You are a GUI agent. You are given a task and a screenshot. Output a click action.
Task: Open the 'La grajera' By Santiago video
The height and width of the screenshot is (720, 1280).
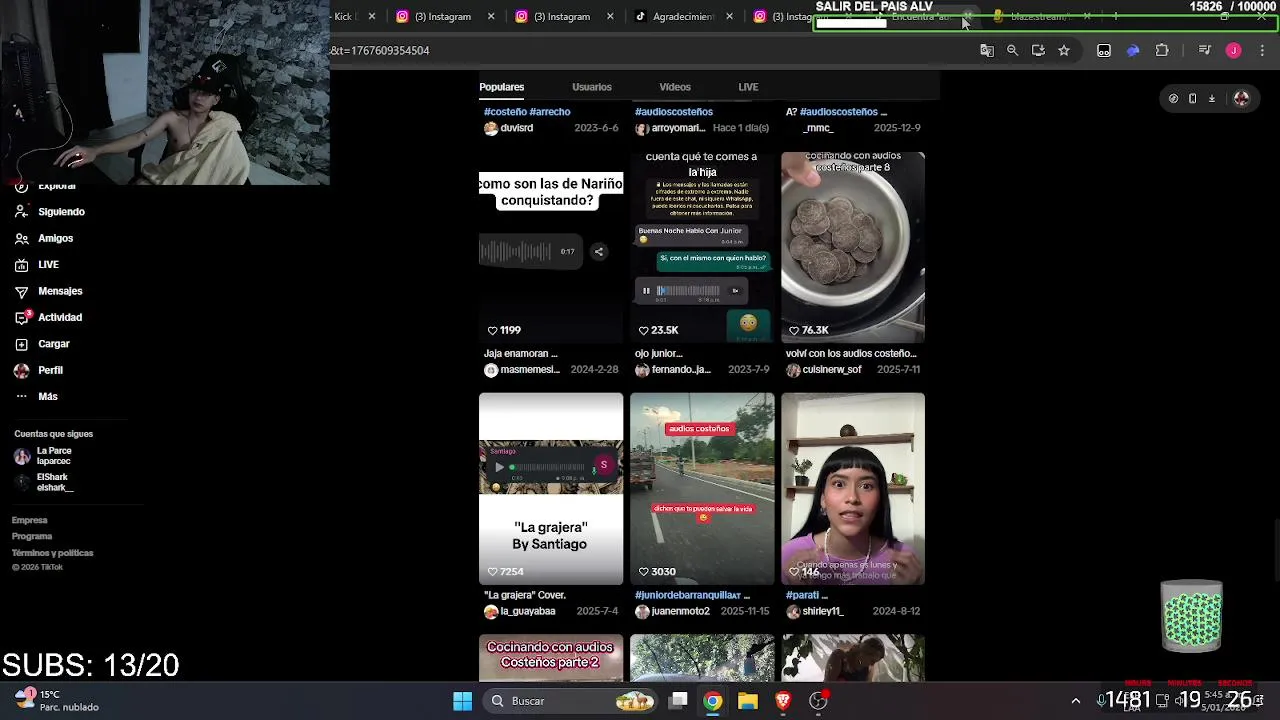click(551, 488)
